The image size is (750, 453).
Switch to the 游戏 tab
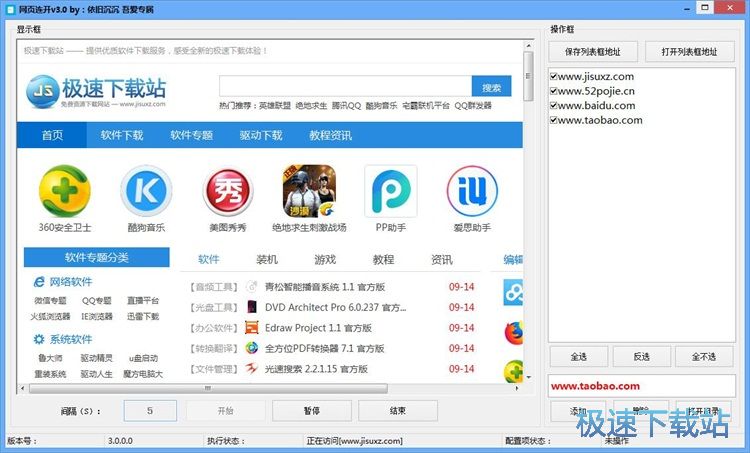point(325,259)
